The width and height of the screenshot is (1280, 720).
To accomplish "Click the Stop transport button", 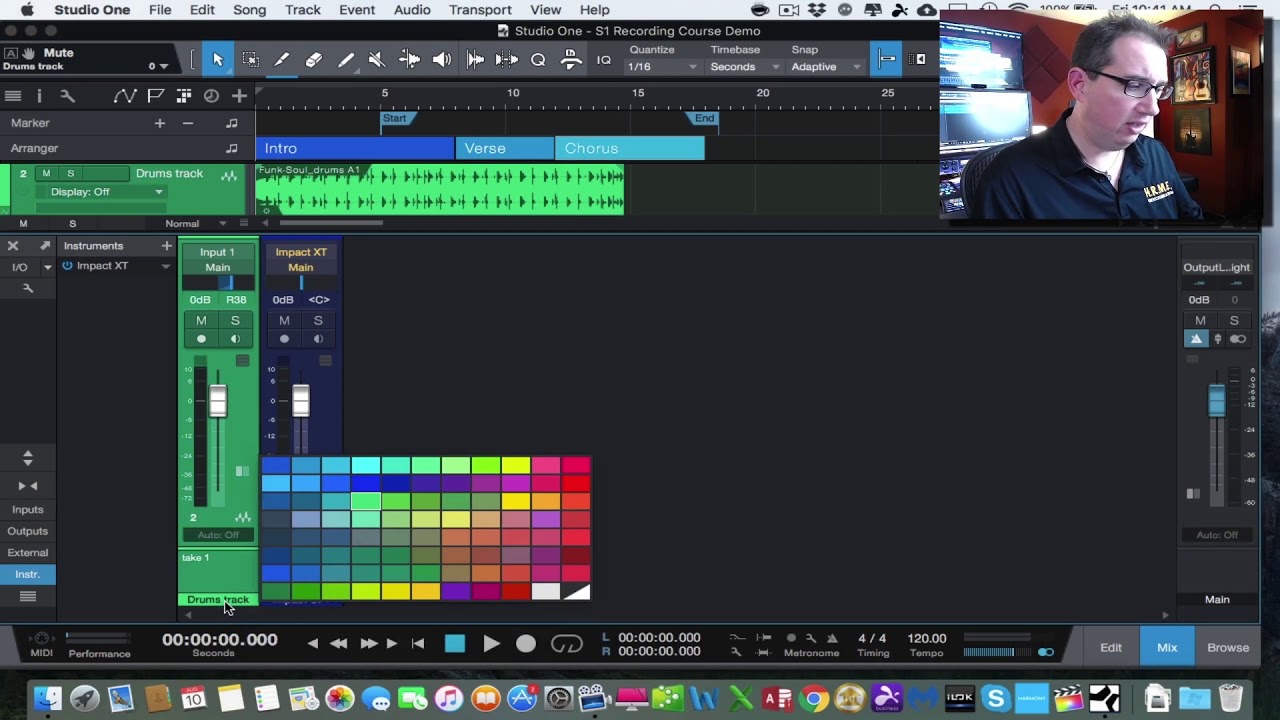I will 455,644.
